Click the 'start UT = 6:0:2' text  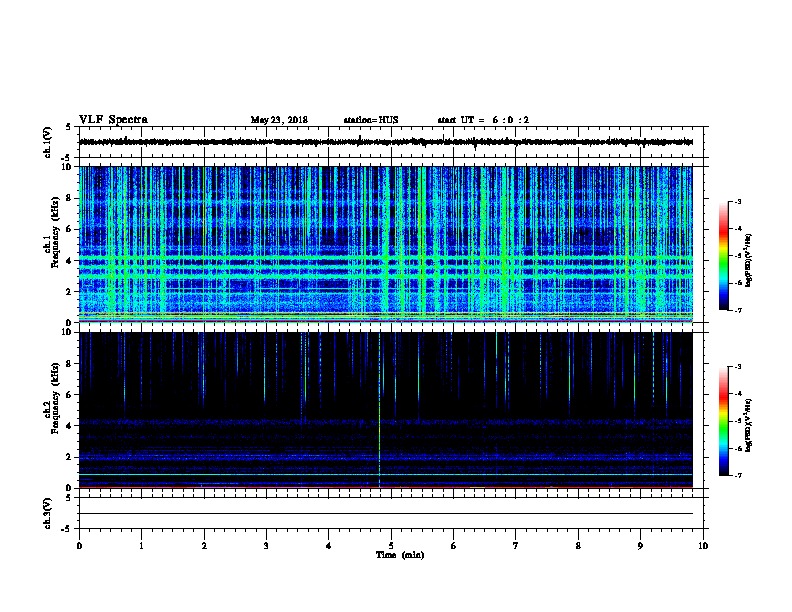pos(483,120)
